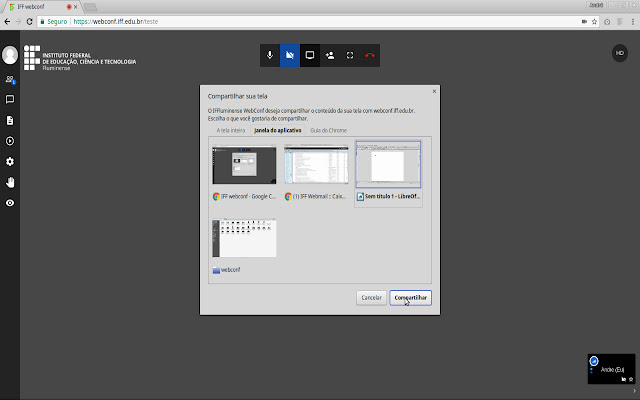Click the play/recording circle icon in sidebar

[x=10, y=141]
